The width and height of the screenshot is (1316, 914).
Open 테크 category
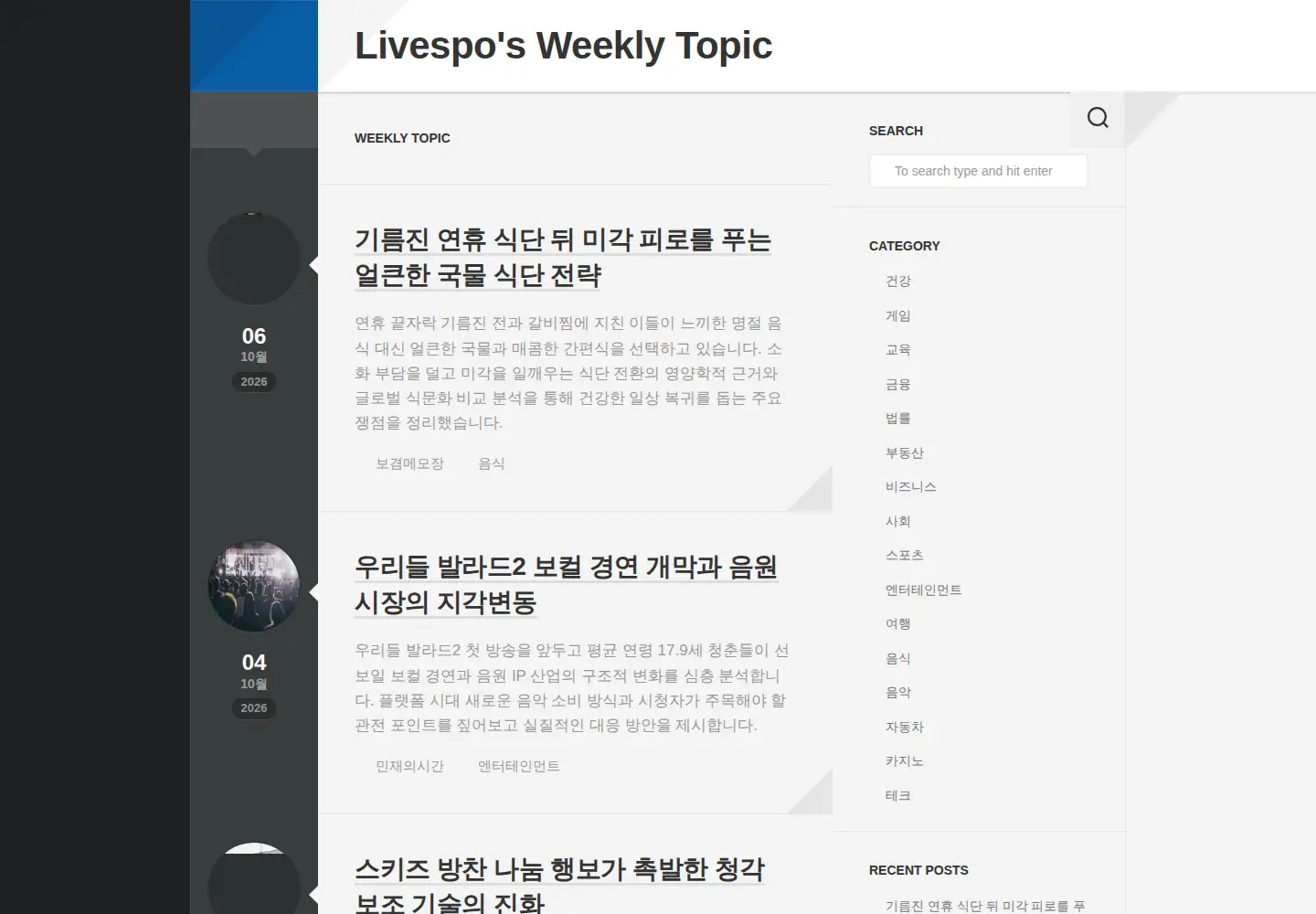[x=898, y=795]
